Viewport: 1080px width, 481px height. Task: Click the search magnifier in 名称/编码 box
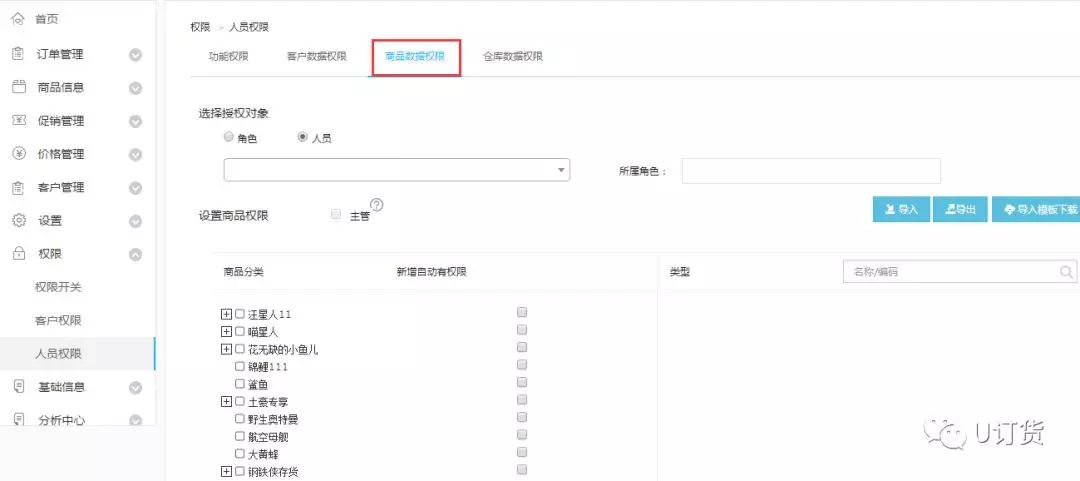pyautogui.click(x=1067, y=272)
